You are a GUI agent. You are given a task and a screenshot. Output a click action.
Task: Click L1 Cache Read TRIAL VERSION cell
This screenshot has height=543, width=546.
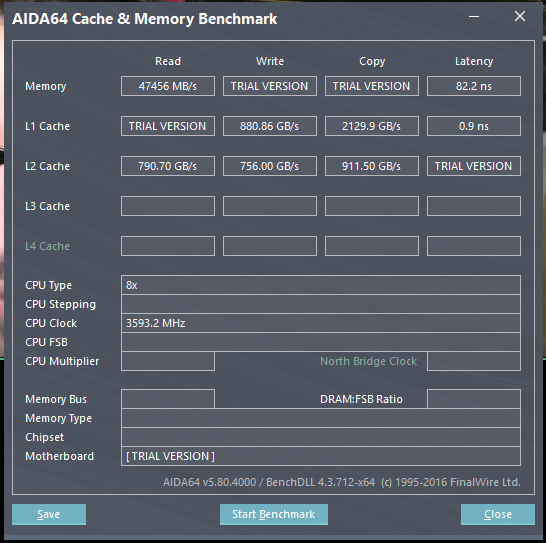tap(168, 126)
